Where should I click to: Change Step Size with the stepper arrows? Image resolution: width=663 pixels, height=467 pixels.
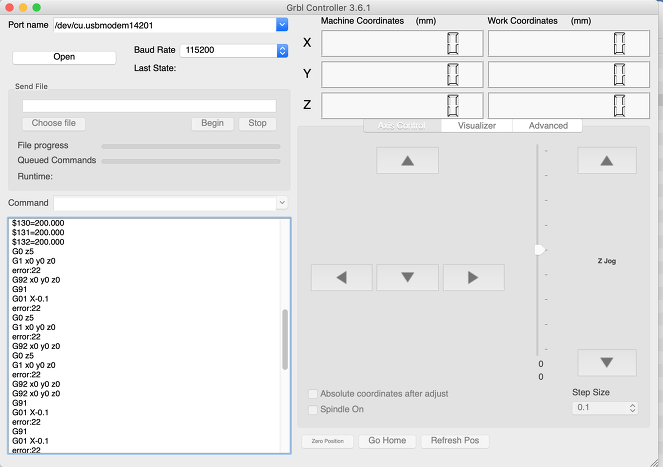[633, 408]
